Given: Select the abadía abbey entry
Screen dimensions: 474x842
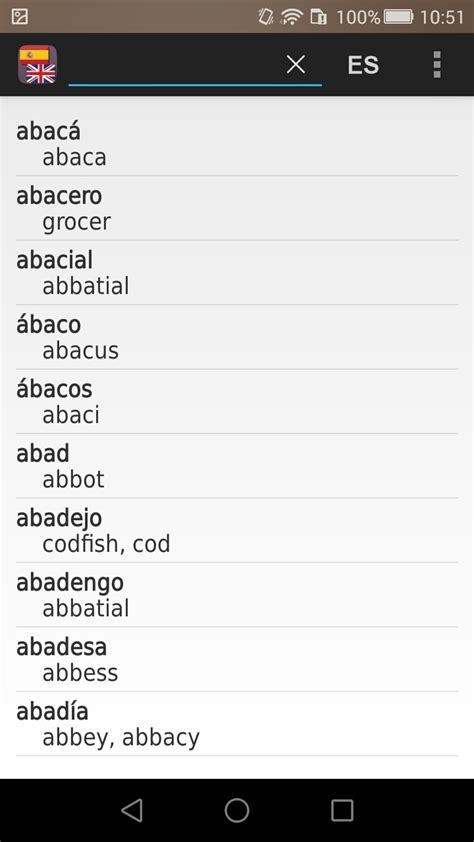Looking at the screenshot, I should [237, 724].
